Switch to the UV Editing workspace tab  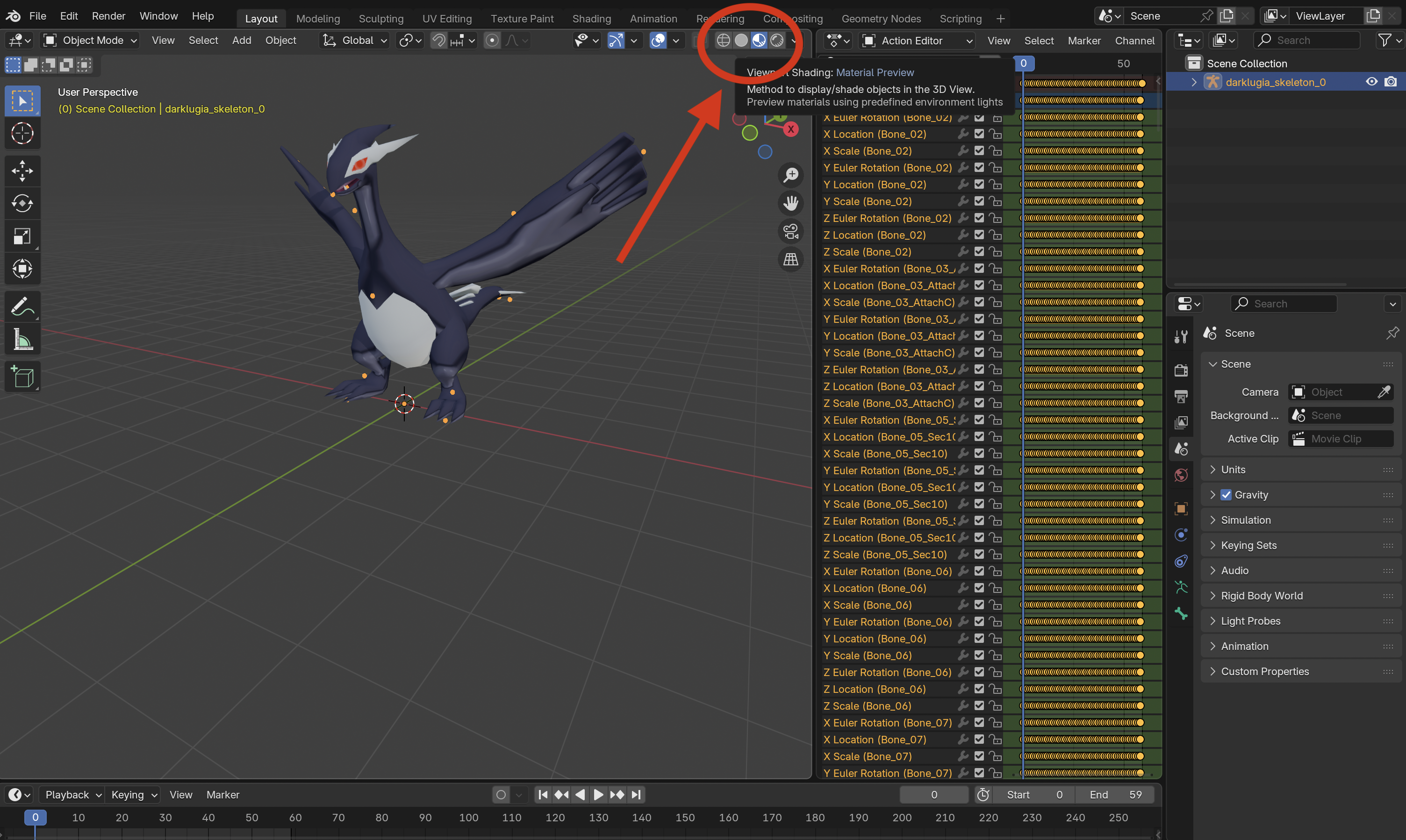tap(447, 19)
